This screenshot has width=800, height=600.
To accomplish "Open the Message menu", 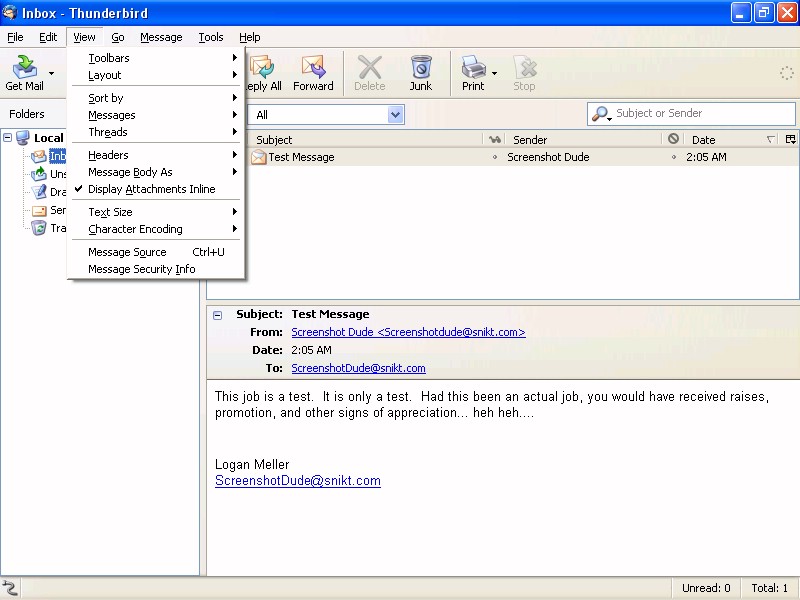I will (161, 37).
